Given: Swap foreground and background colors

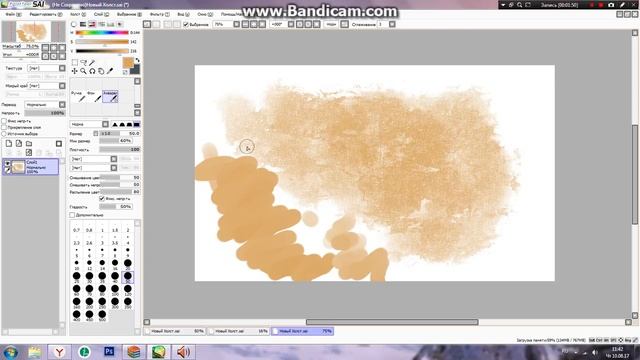Looking at the screenshot, I should pyautogui.click(x=138, y=60).
